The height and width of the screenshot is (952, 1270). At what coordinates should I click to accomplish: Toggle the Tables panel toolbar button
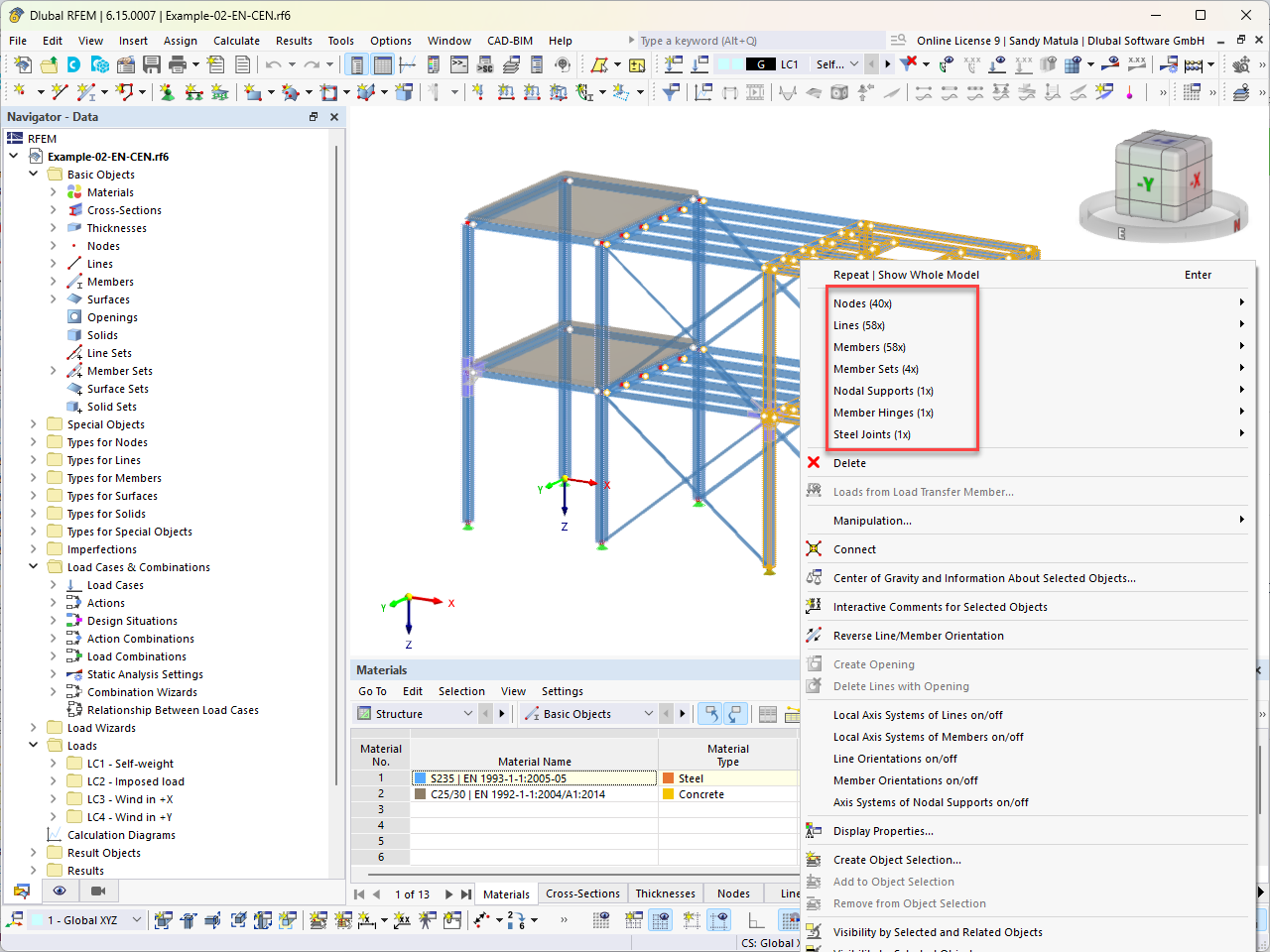point(382,64)
